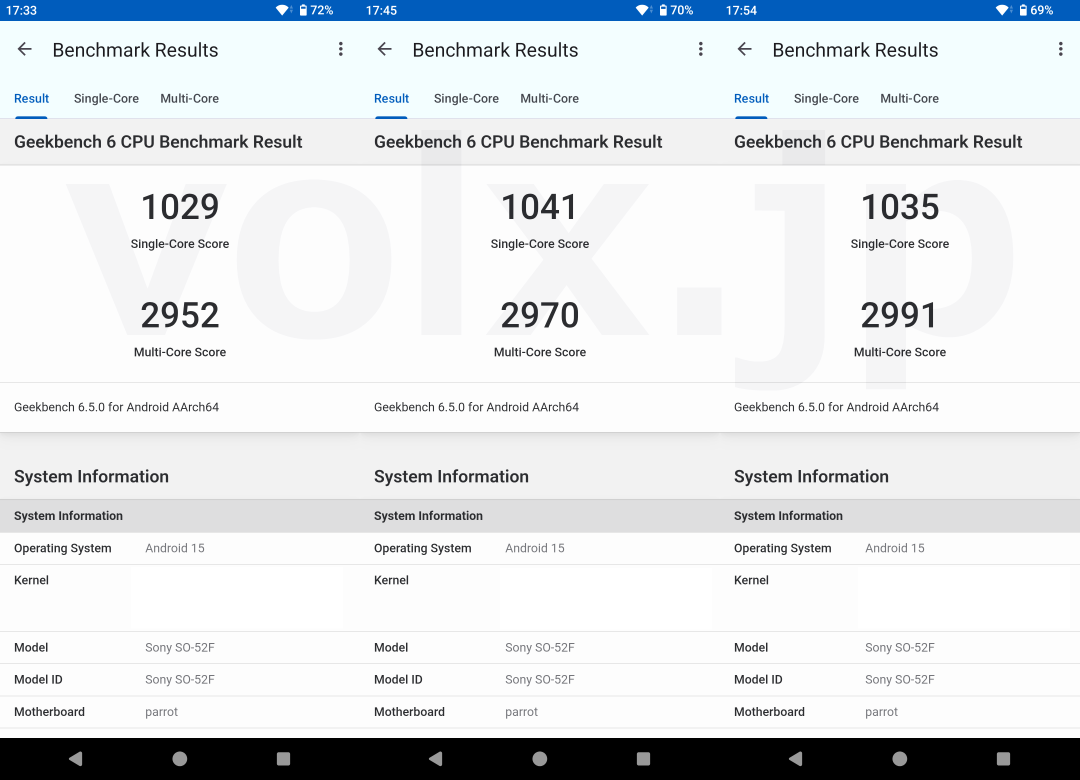Tap the back arrow in the 17:45 screen
1080x780 pixels.
click(x=385, y=50)
